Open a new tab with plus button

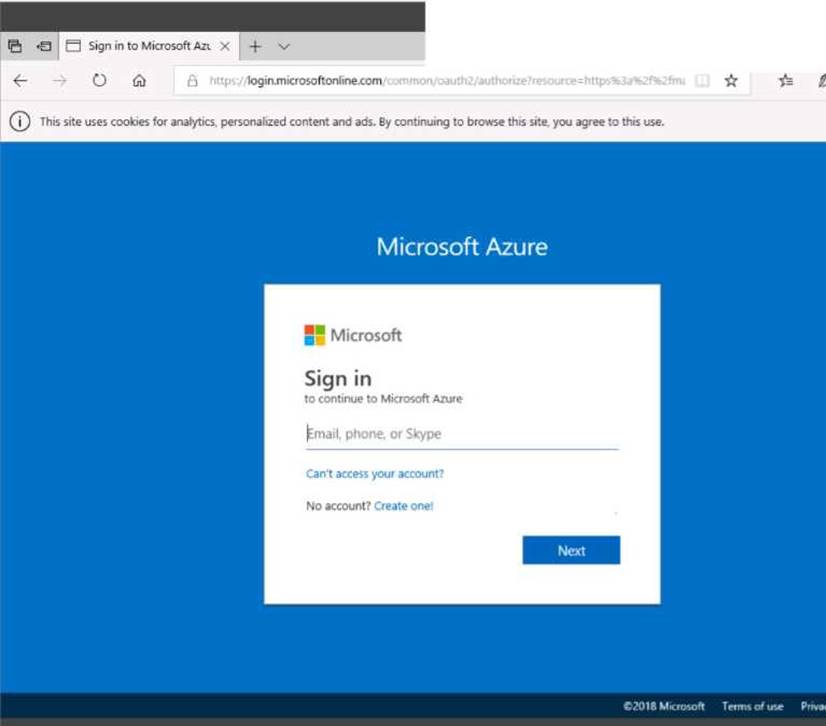tap(255, 46)
